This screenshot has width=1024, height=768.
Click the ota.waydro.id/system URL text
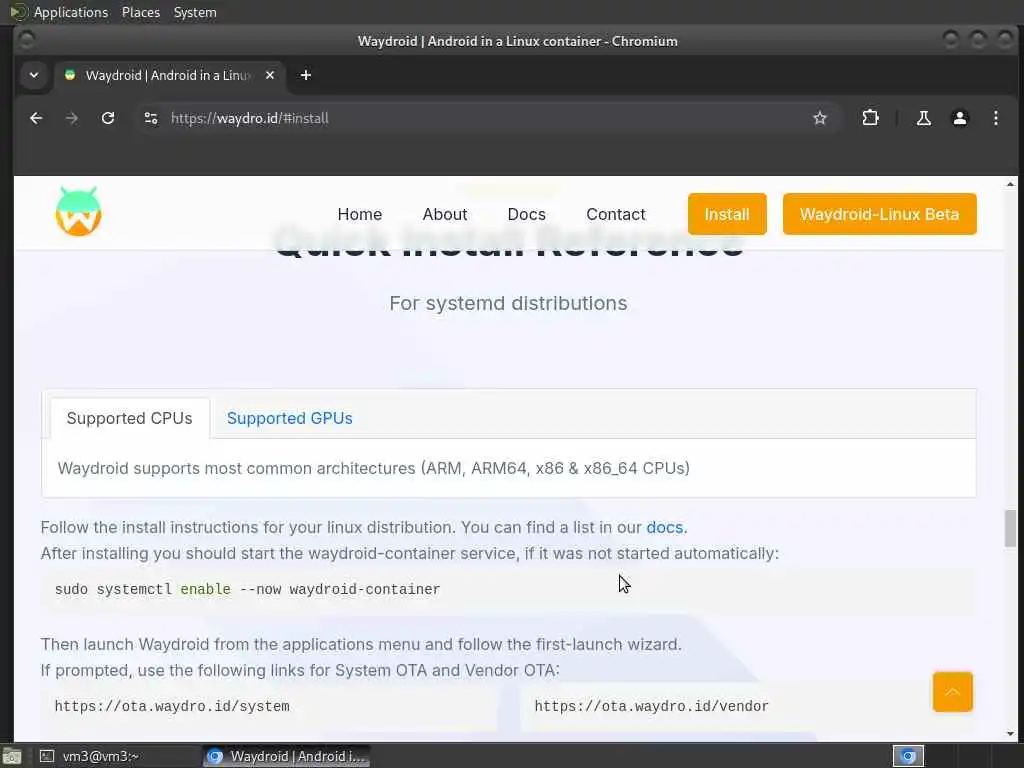click(x=172, y=706)
